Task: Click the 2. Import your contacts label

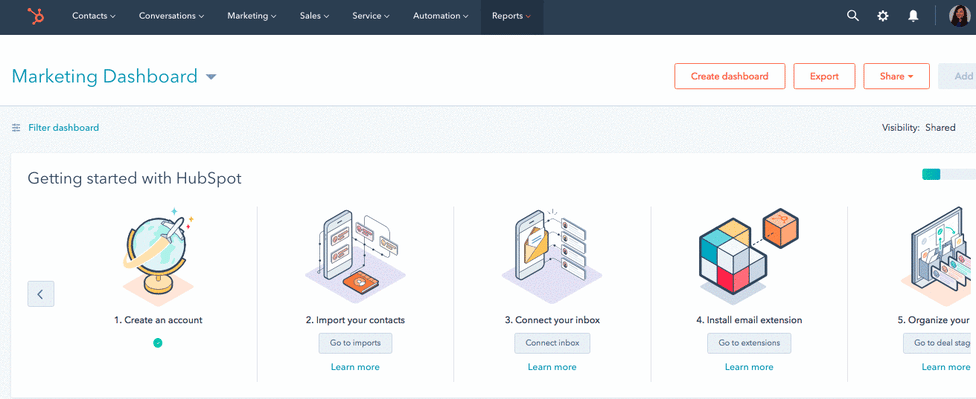Action: [355, 320]
